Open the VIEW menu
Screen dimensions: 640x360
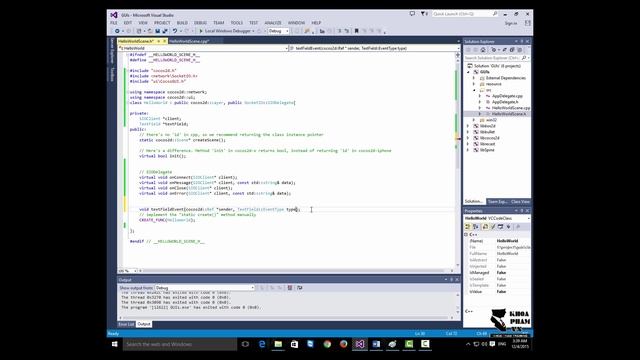click(x=143, y=23)
